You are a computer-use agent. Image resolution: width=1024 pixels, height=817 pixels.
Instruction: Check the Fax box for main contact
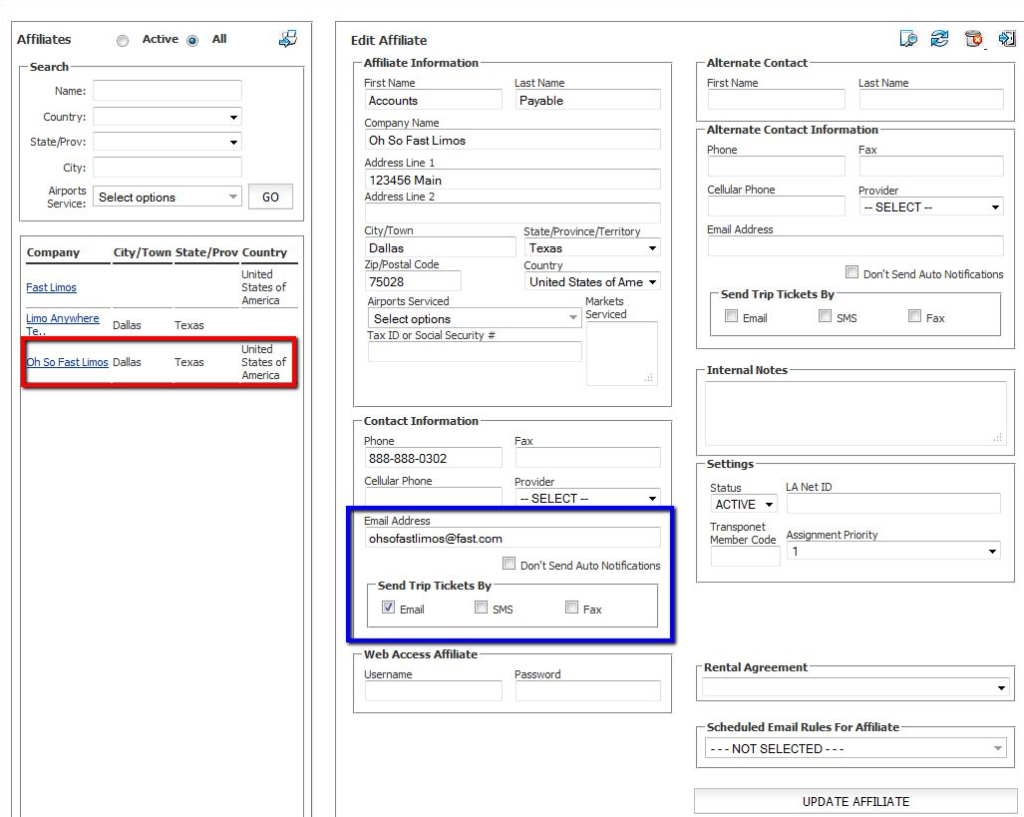coord(571,608)
